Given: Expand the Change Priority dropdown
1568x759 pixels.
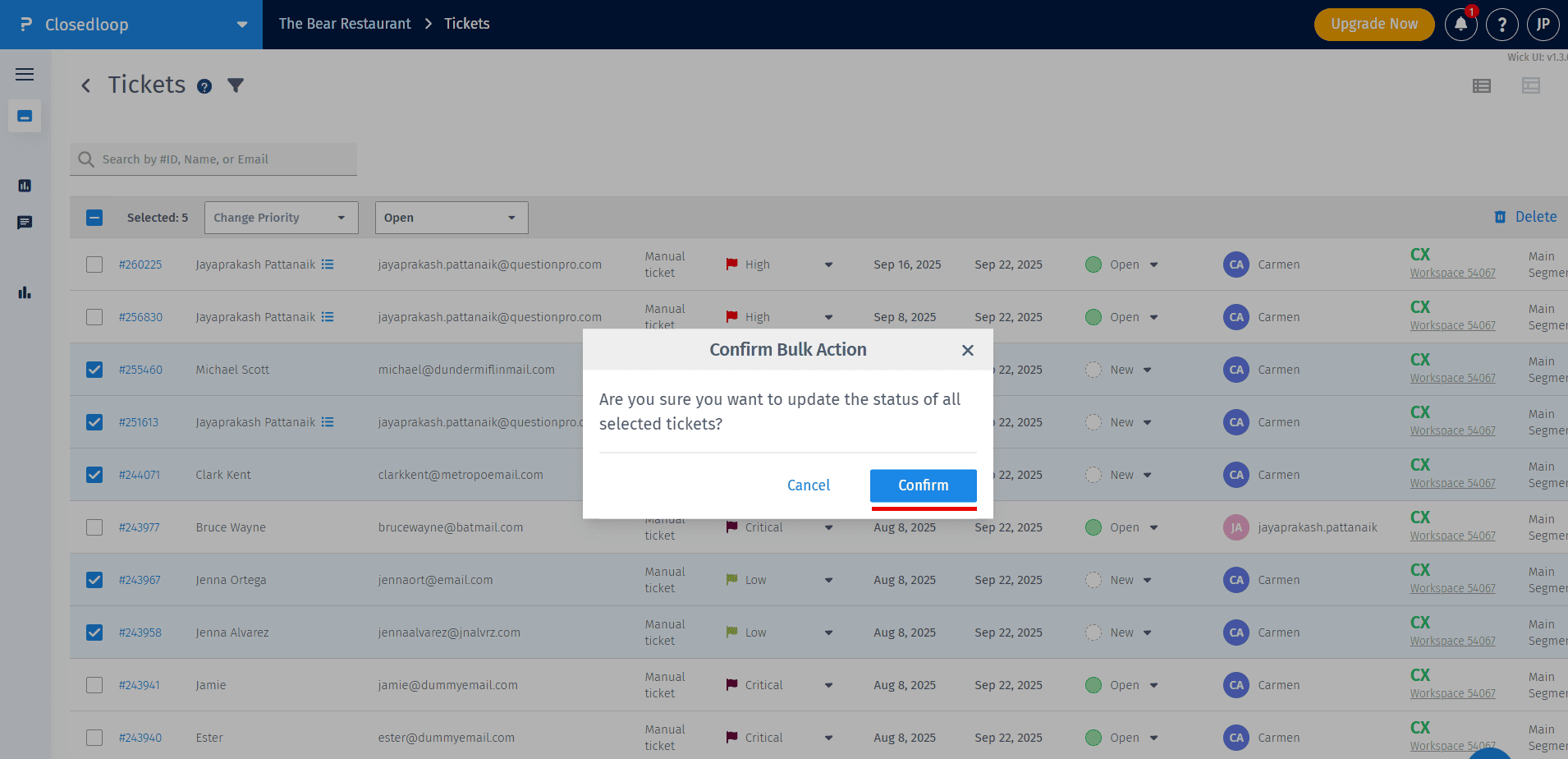Looking at the screenshot, I should (281, 218).
